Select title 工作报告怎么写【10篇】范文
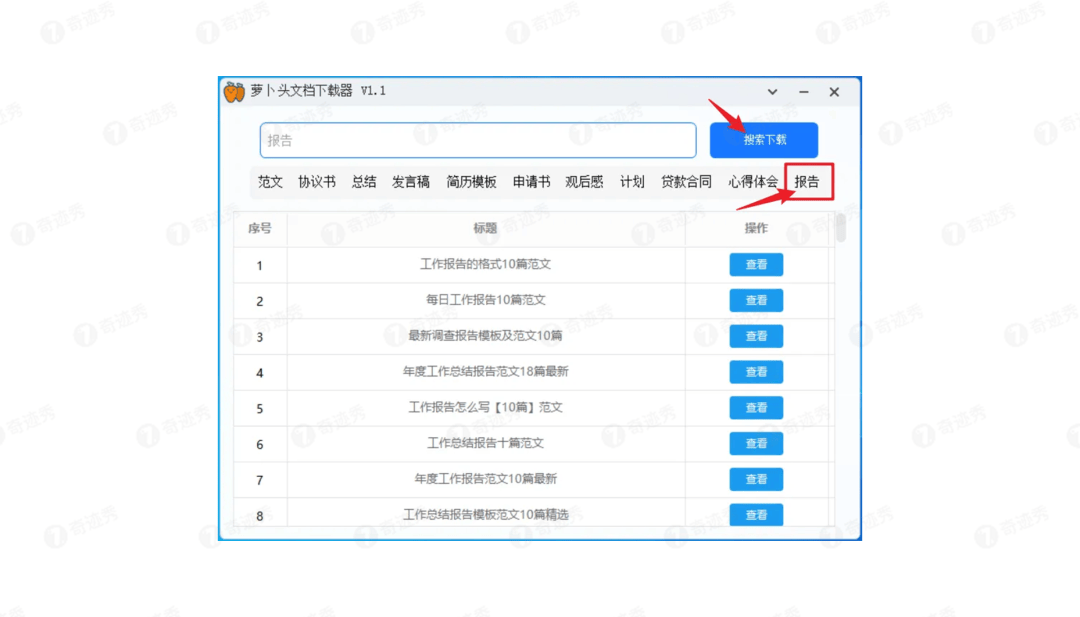Viewport: 1080px width, 617px height. 486,408
